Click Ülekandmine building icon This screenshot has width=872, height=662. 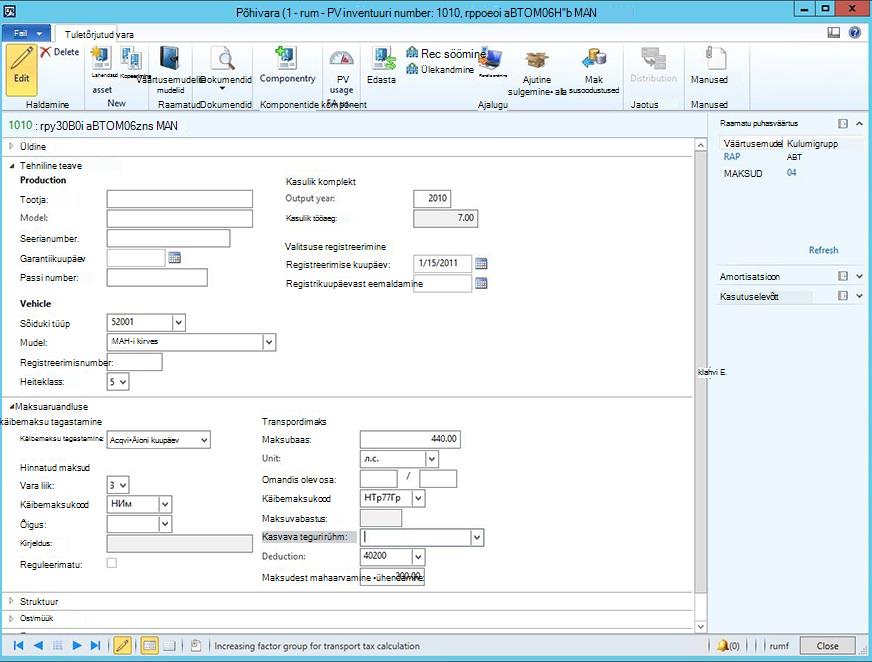tap(412, 69)
